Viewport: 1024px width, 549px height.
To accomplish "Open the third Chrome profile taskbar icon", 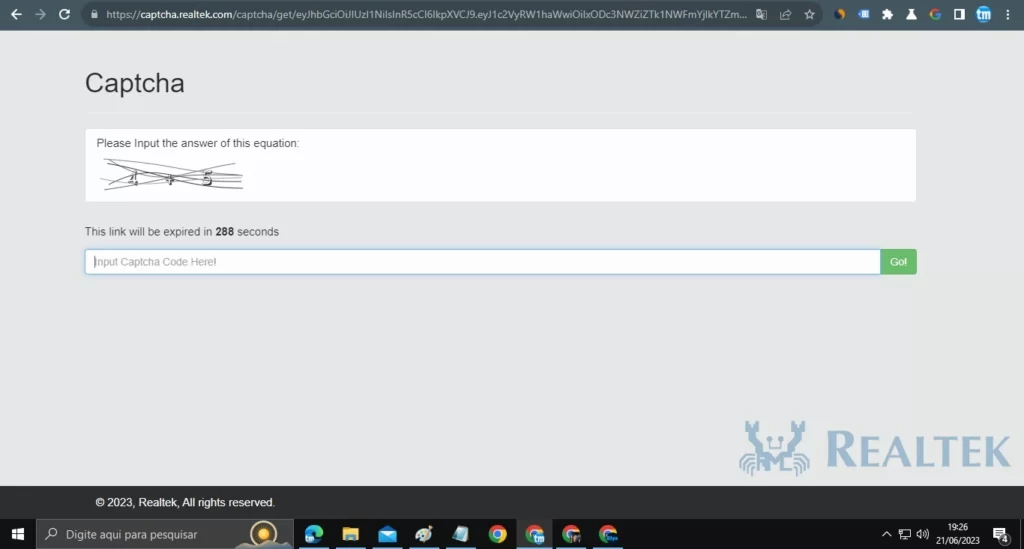I will coord(571,534).
